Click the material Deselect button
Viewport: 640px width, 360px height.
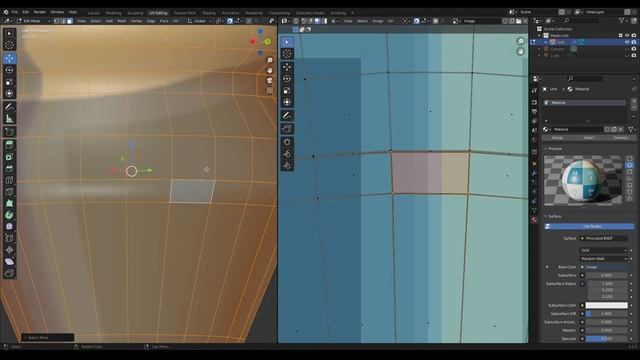pyautogui.click(x=620, y=138)
